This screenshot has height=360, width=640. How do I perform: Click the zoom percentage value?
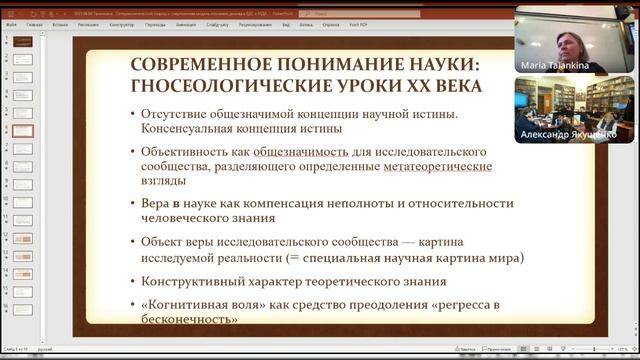pos(622,349)
